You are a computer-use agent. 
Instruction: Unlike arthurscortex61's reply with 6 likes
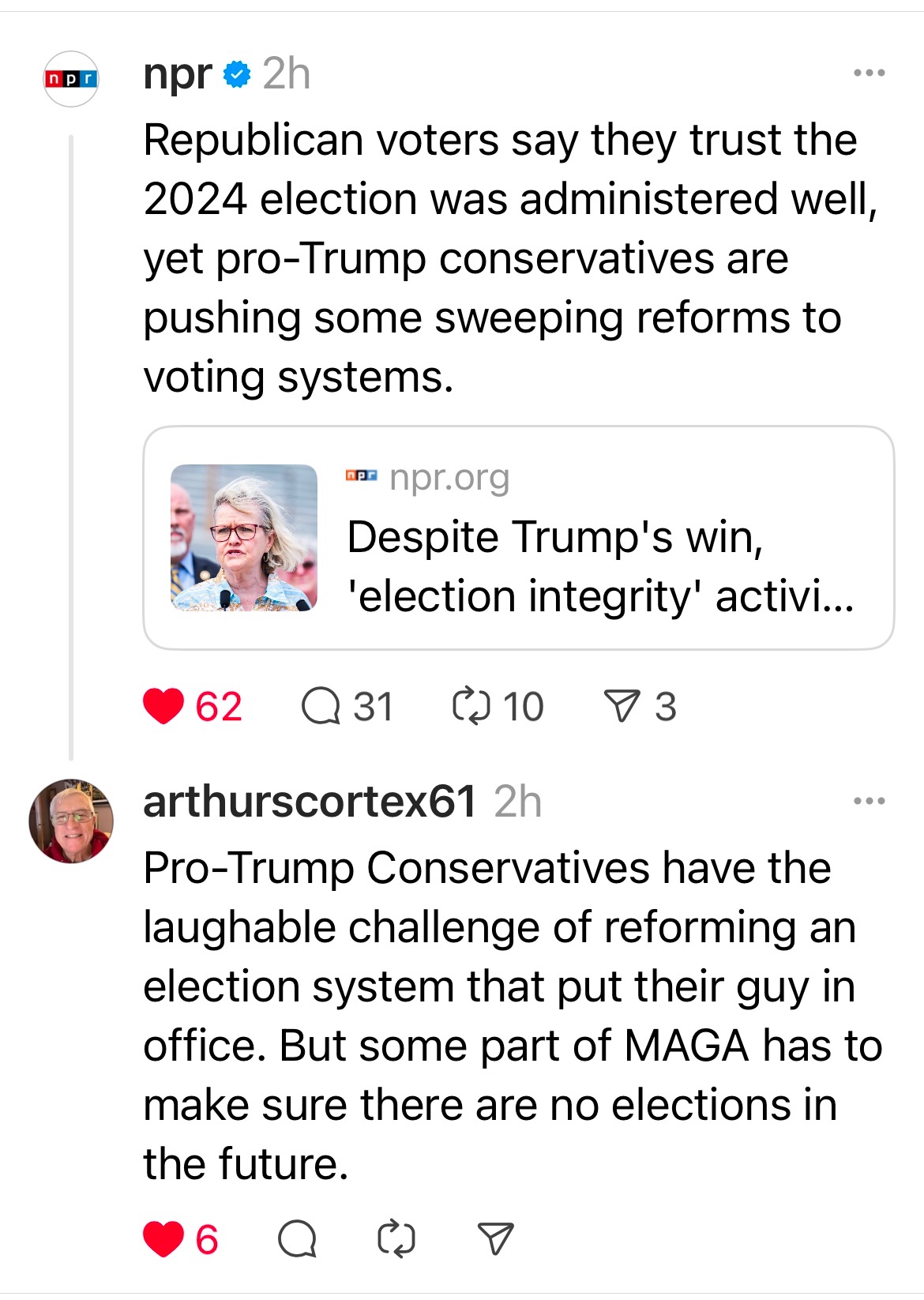(163, 1238)
